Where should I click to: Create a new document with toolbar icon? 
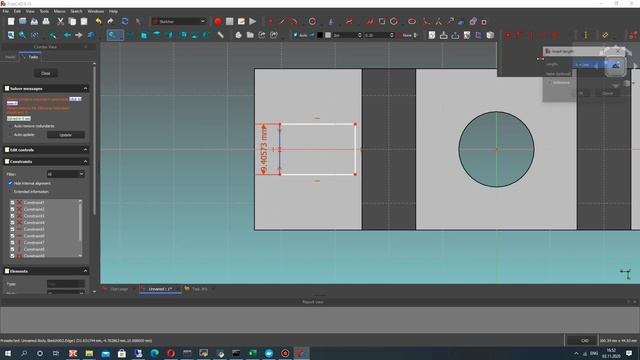coord(11,21)
